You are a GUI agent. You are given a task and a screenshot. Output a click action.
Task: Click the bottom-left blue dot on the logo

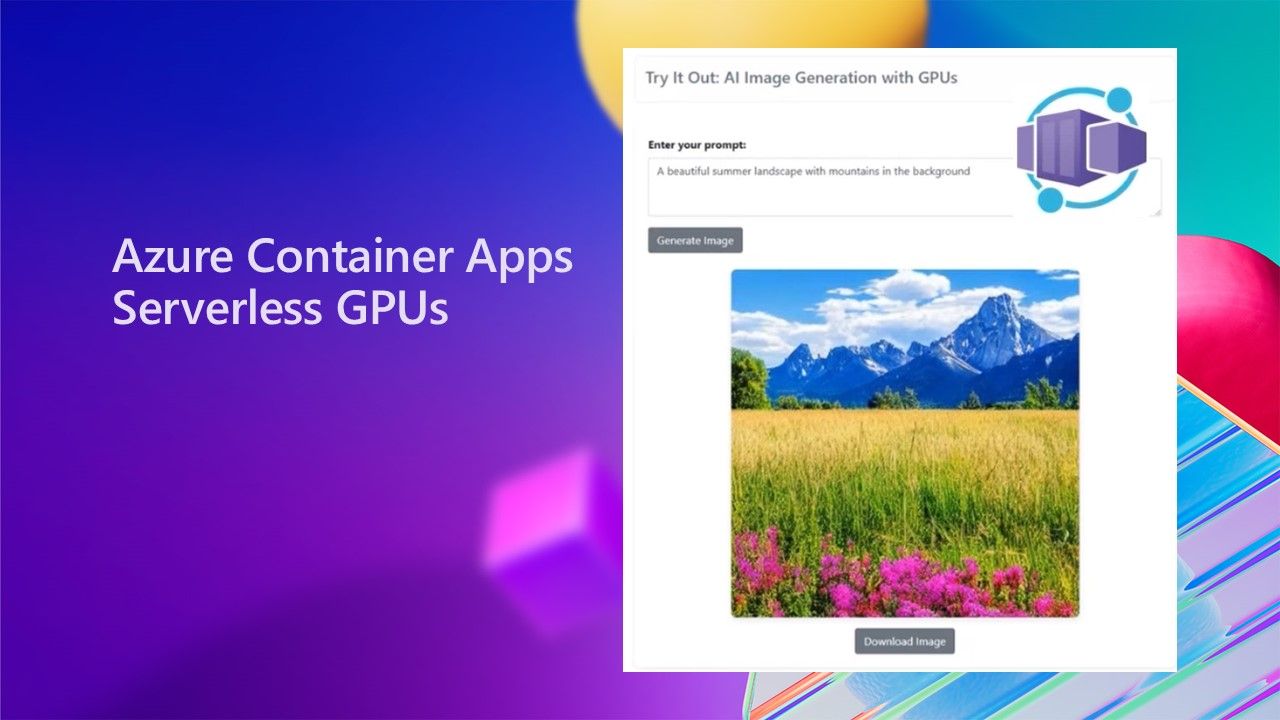[x=1049, y=198]
